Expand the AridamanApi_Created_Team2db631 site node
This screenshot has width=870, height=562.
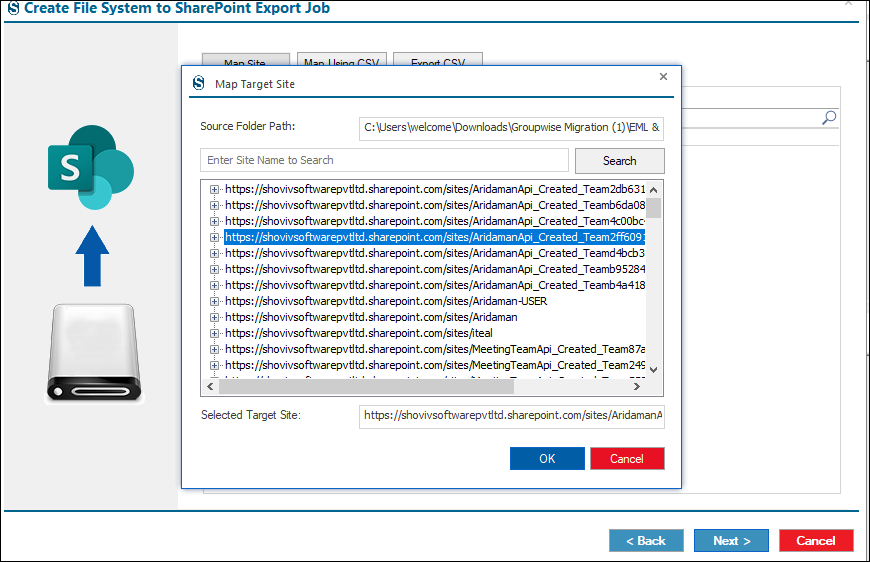[x=214, y=190]
